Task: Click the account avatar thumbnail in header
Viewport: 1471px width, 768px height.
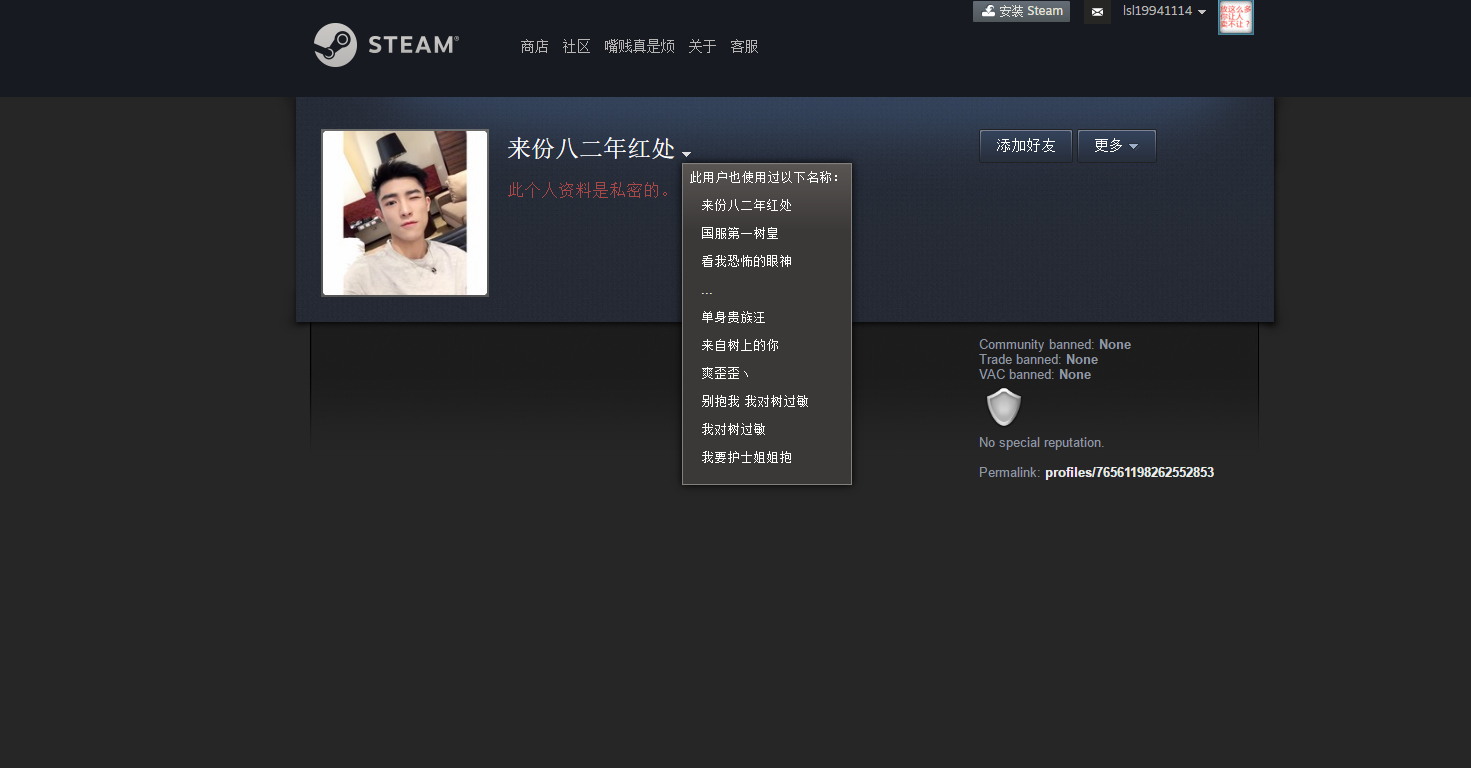Action: point(1236,17)
